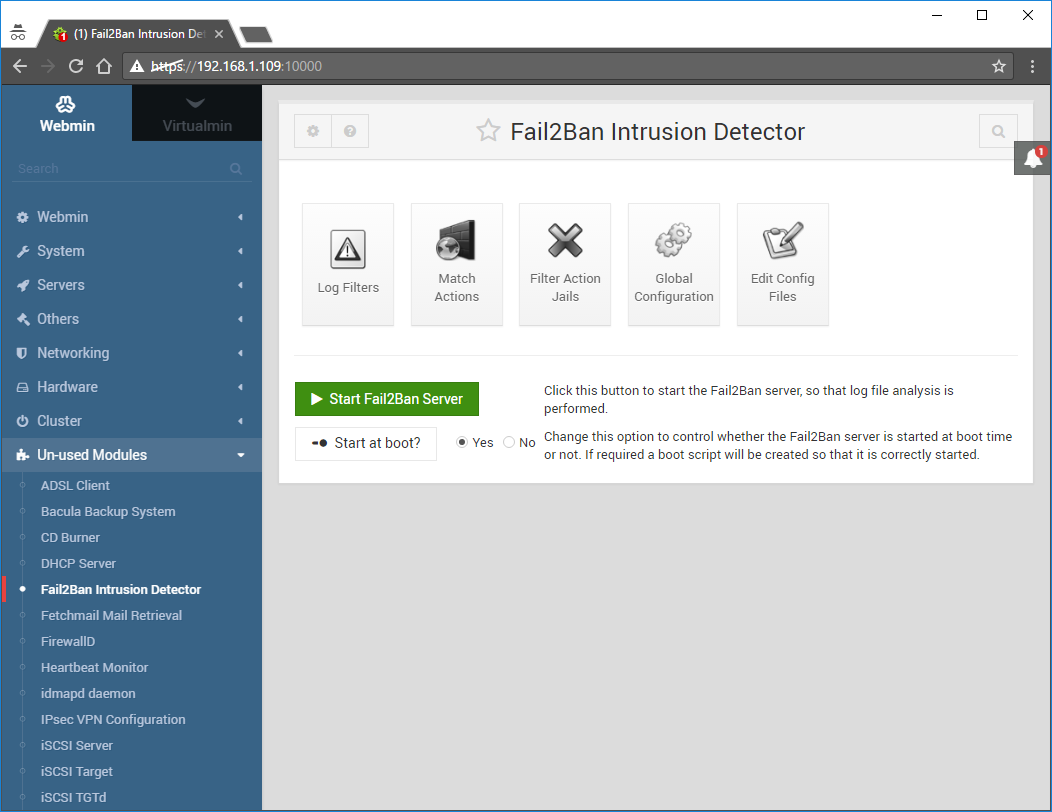Select the Fail2Ban Intrusion Detector browser tab
Screen dimensions: 1052x812
tap(139, 34)
